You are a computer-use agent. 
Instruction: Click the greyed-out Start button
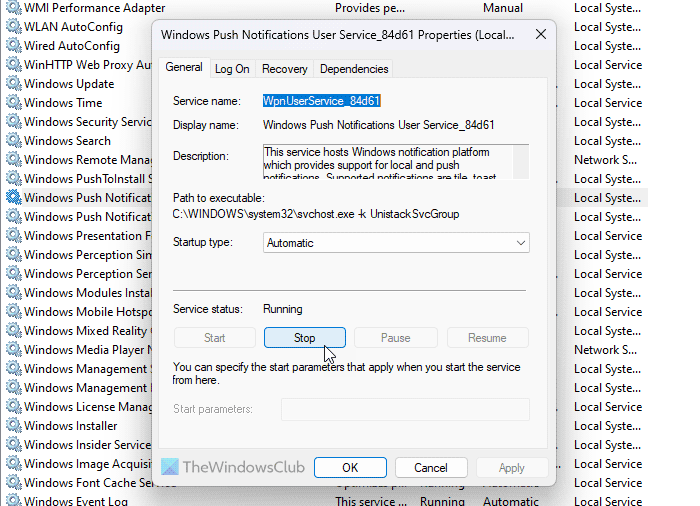(215, 338)
